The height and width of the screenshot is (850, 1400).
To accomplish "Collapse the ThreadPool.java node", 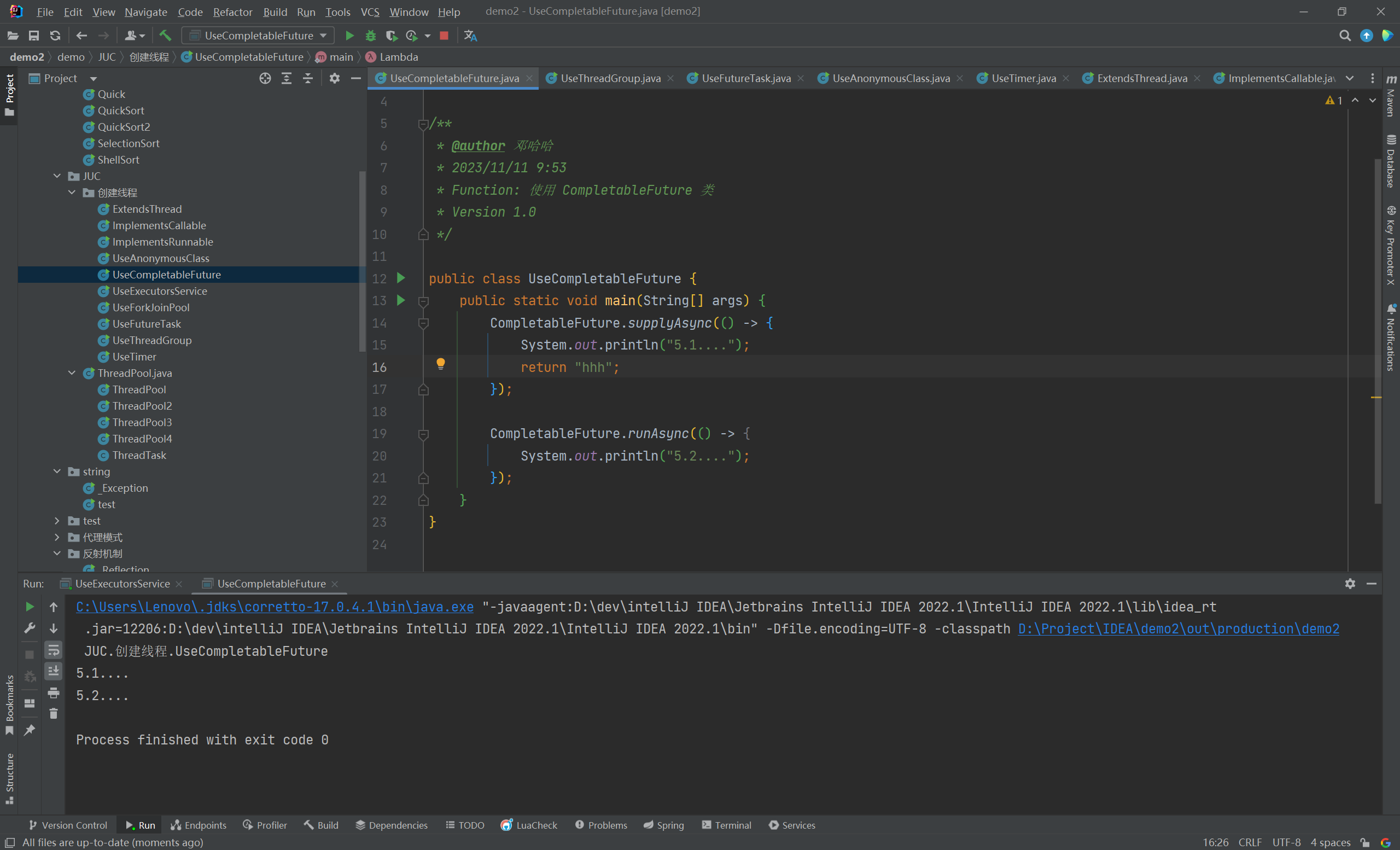I will coord(72,373).
